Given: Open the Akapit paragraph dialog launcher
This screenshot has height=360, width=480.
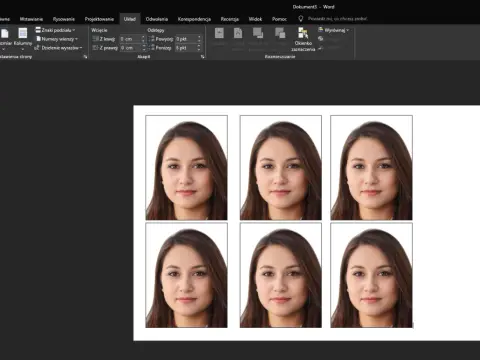Looking at the screenshot, I should coord(202,57).
